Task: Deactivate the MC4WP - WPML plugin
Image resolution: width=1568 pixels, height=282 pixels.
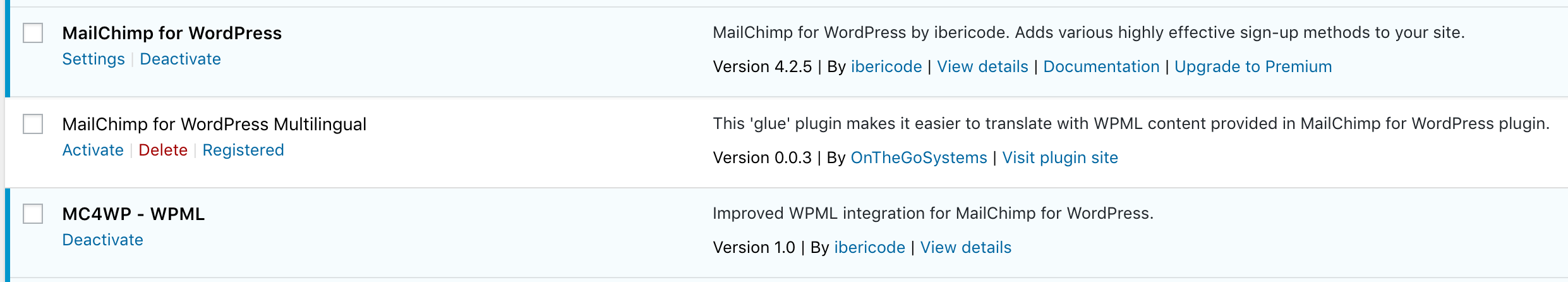Action: tap(102, 240)
